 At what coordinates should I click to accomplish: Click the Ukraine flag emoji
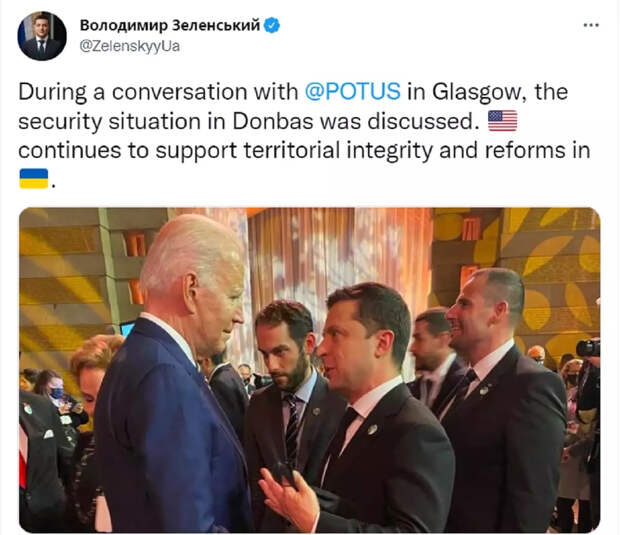click(34, 179)
